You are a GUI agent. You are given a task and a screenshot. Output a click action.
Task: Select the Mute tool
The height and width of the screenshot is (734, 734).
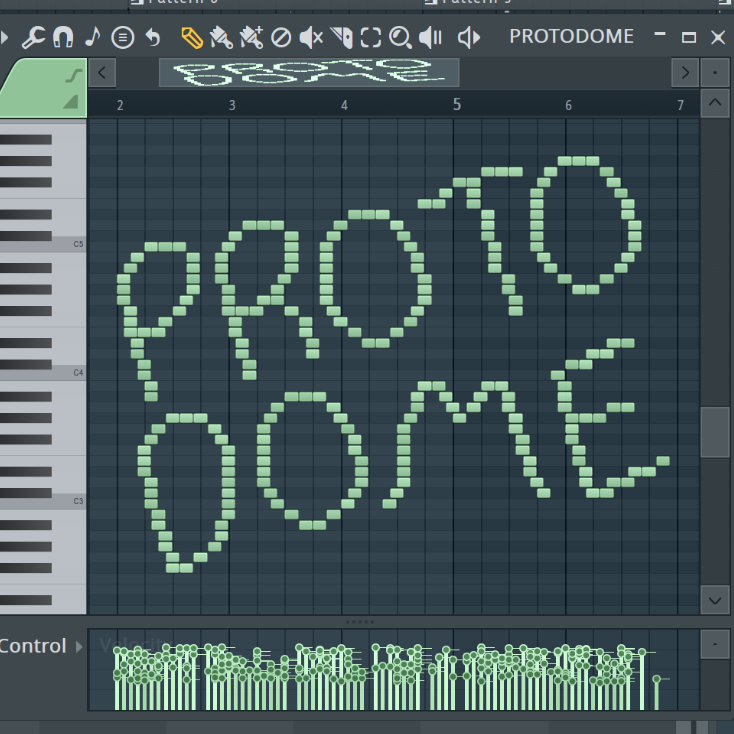point(311,38)
